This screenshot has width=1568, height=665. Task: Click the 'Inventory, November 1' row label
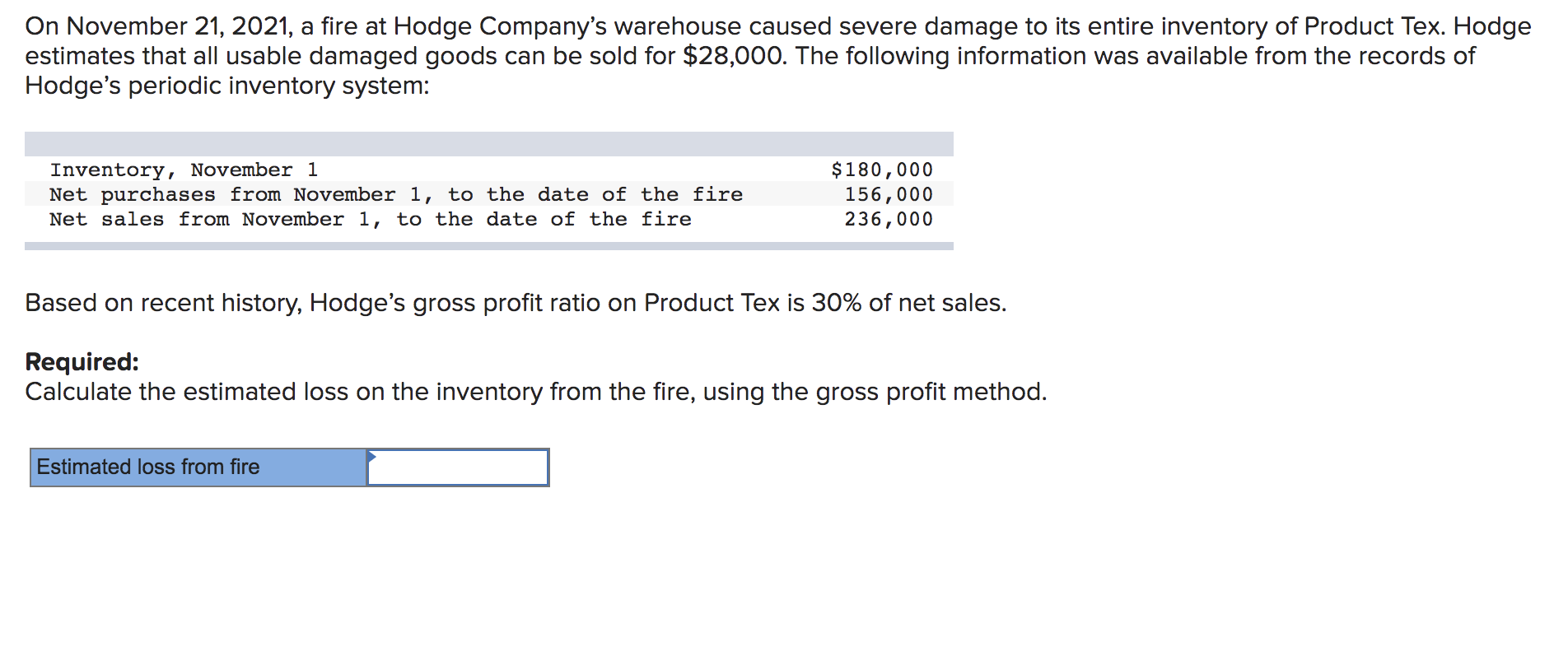click(184, 170)
